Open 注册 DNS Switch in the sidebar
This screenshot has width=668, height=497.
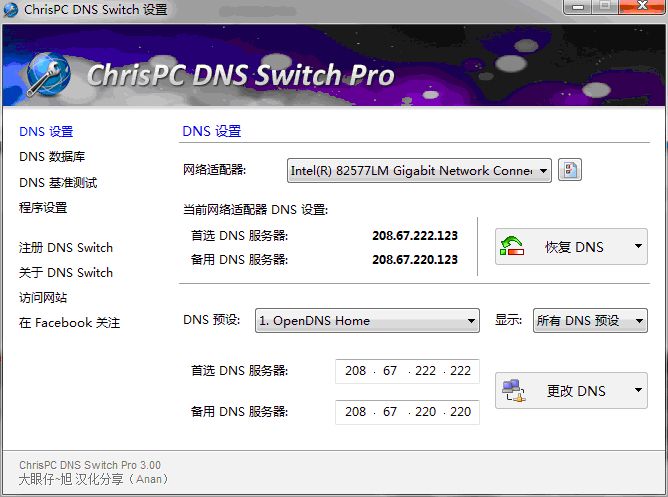tap(66, 247)
